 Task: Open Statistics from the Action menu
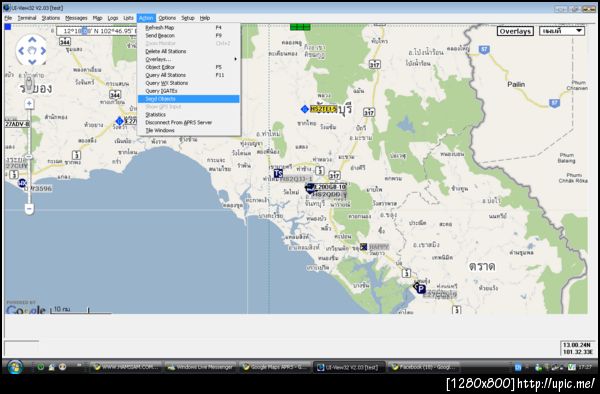point(189,115)
